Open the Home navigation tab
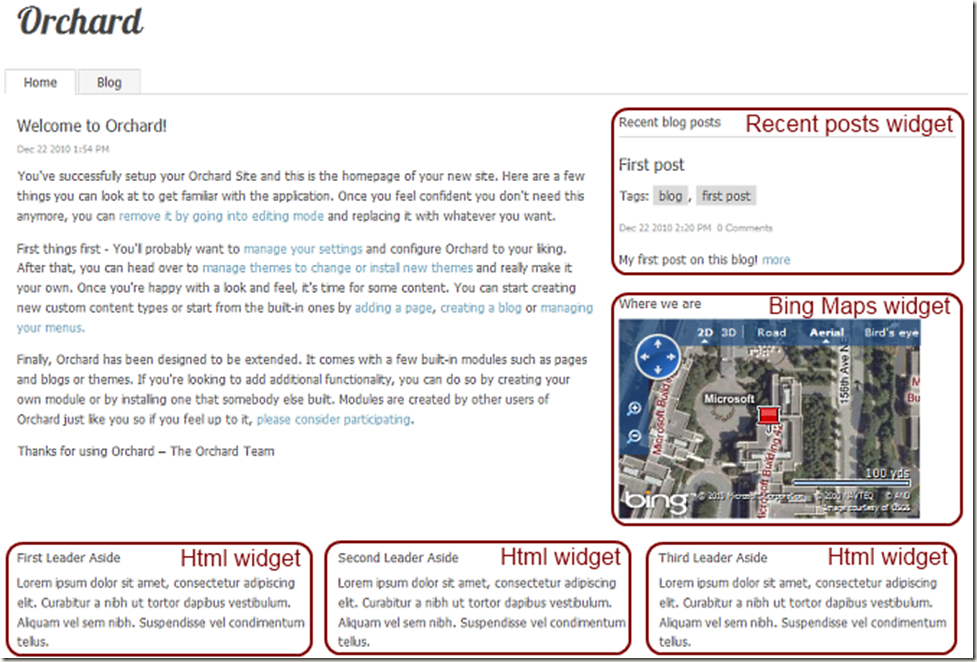The image size is (977, 662). click(x=41, y=82)
